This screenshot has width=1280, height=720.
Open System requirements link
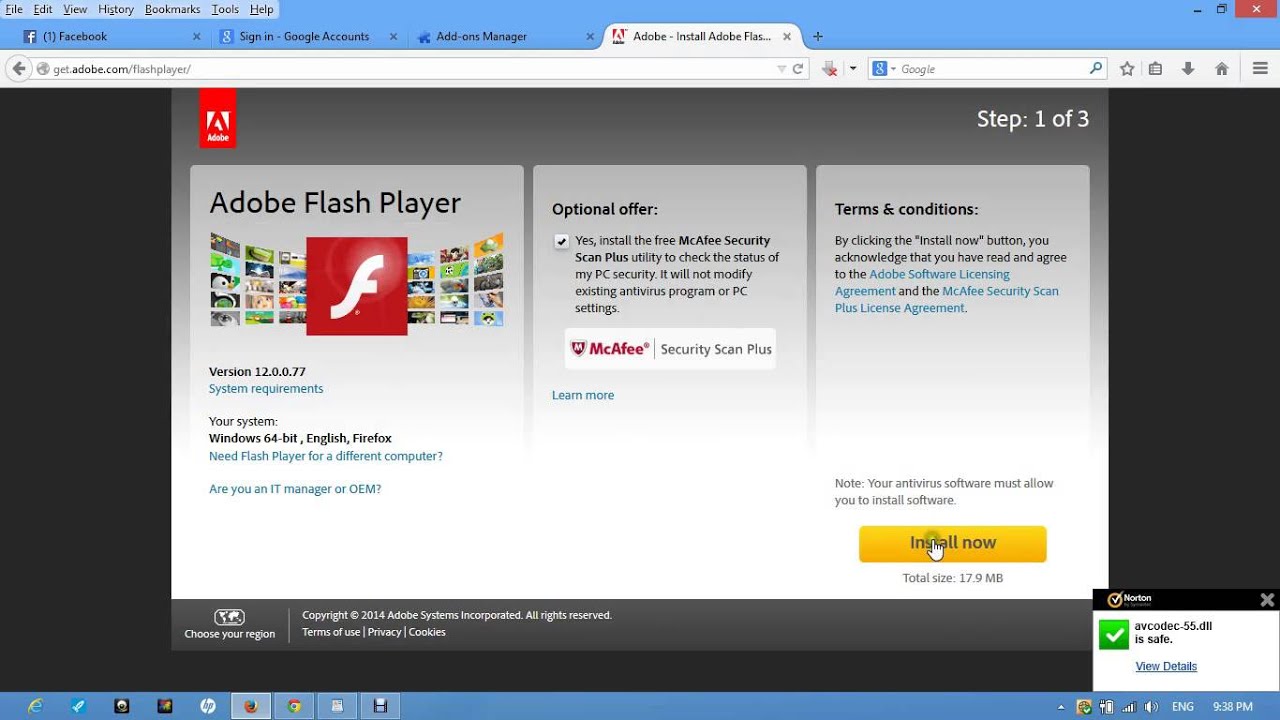click(266, 388)
